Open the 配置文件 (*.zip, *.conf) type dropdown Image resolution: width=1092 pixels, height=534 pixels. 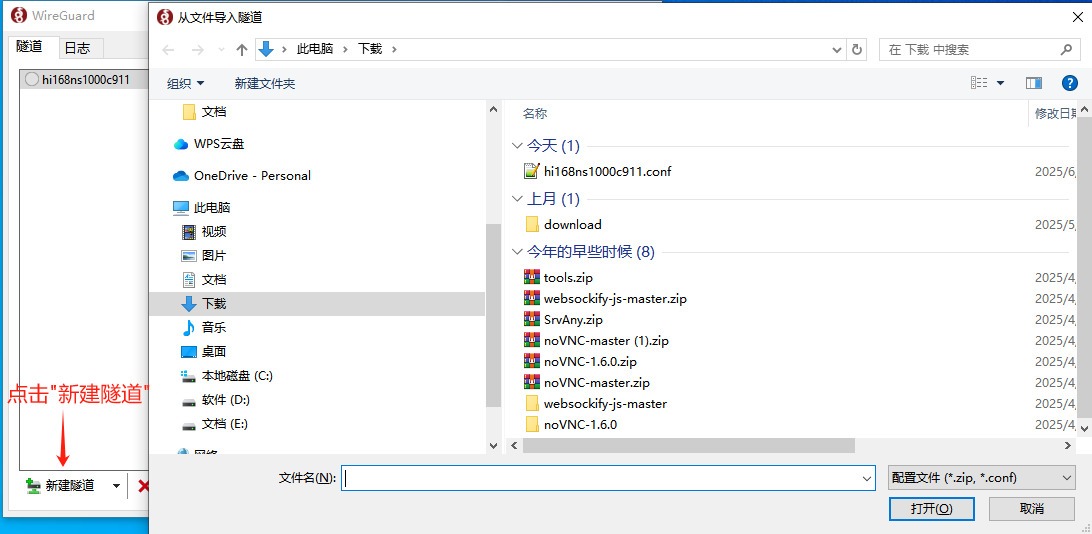[982, 478]
